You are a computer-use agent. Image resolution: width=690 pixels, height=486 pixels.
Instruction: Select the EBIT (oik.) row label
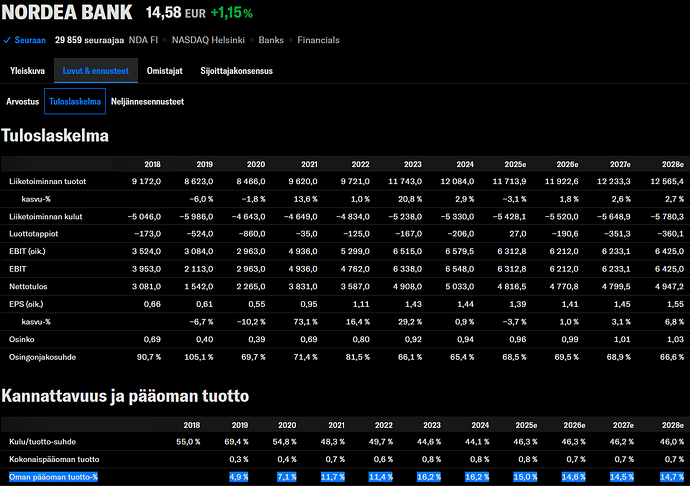tap(27, 251)
